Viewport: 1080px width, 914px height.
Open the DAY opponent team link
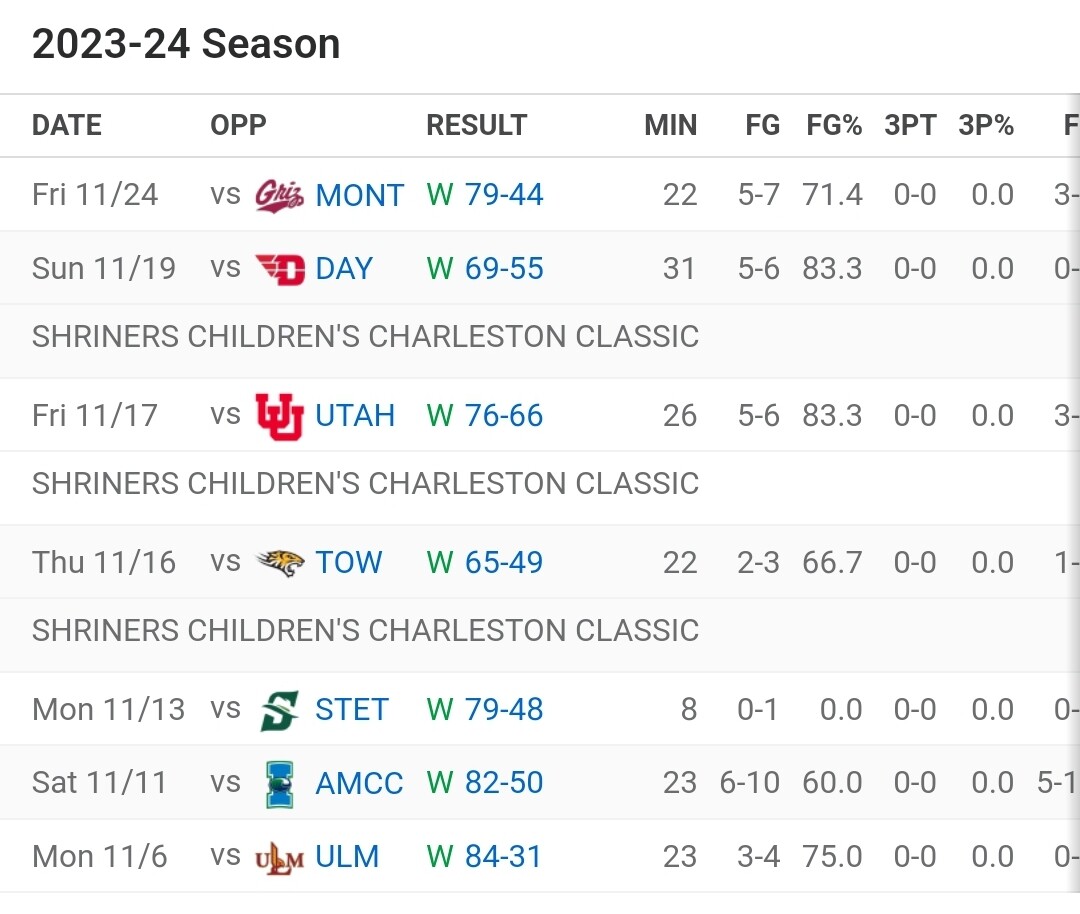343,268
